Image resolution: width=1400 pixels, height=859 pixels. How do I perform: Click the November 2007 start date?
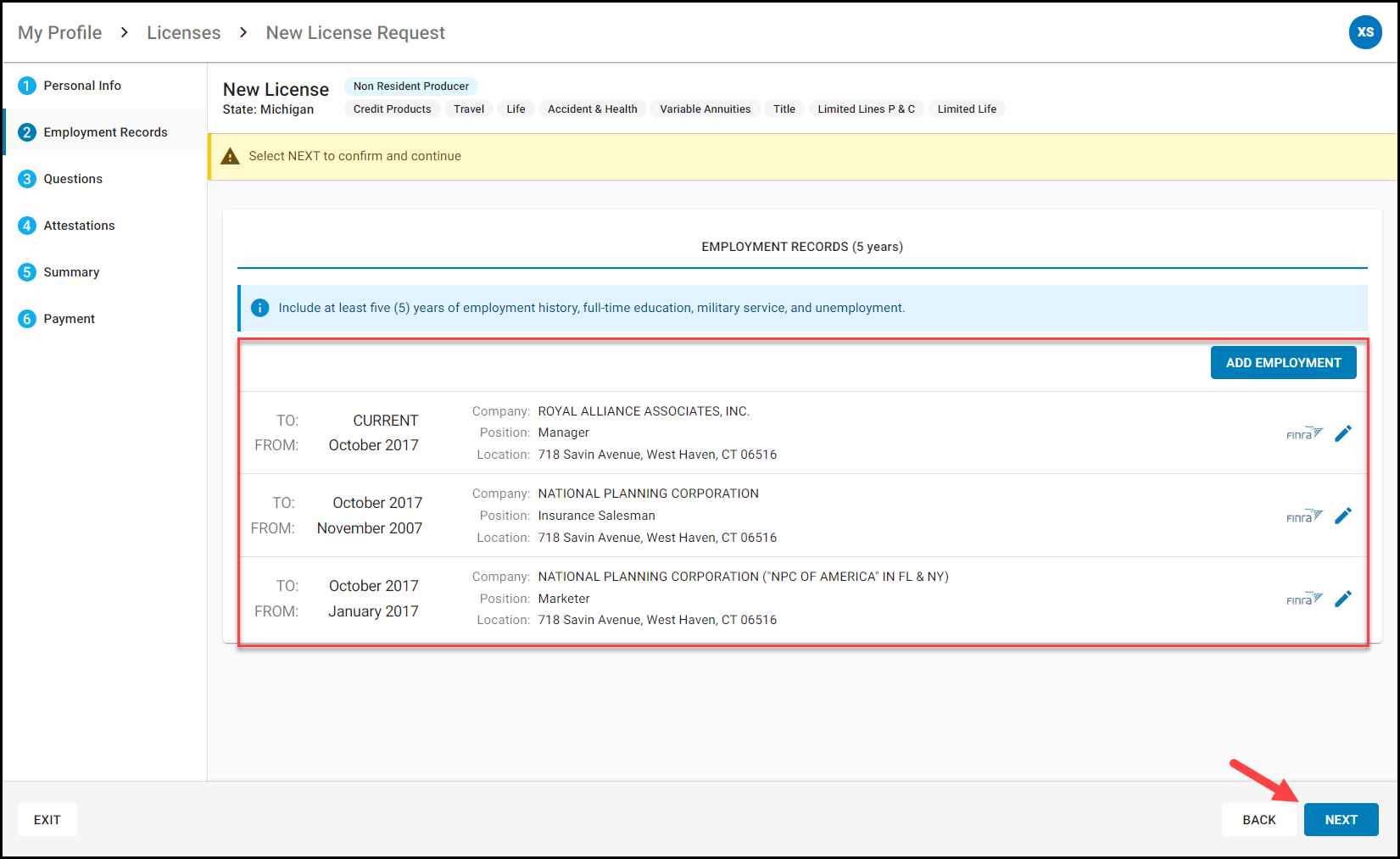tap(370, 528)
